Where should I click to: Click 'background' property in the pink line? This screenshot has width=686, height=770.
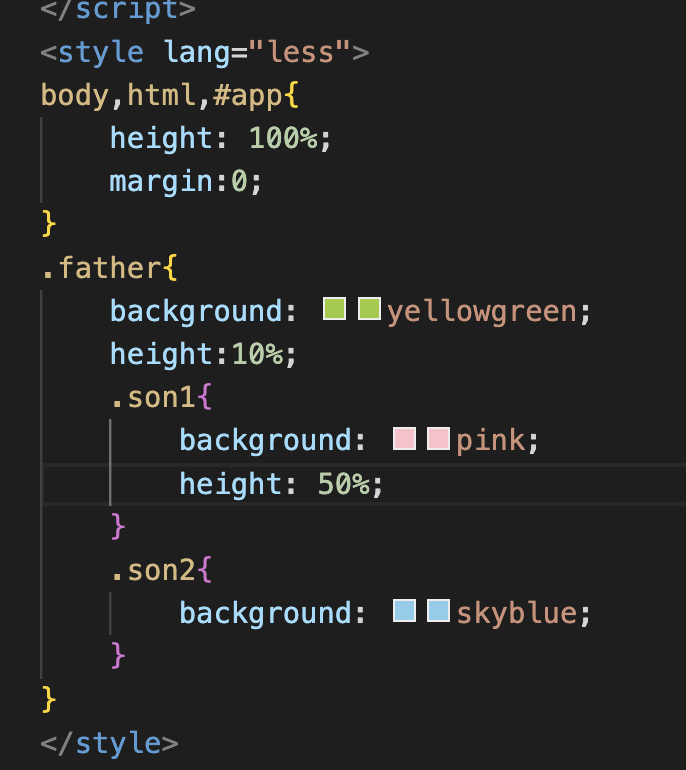[266, 441]
